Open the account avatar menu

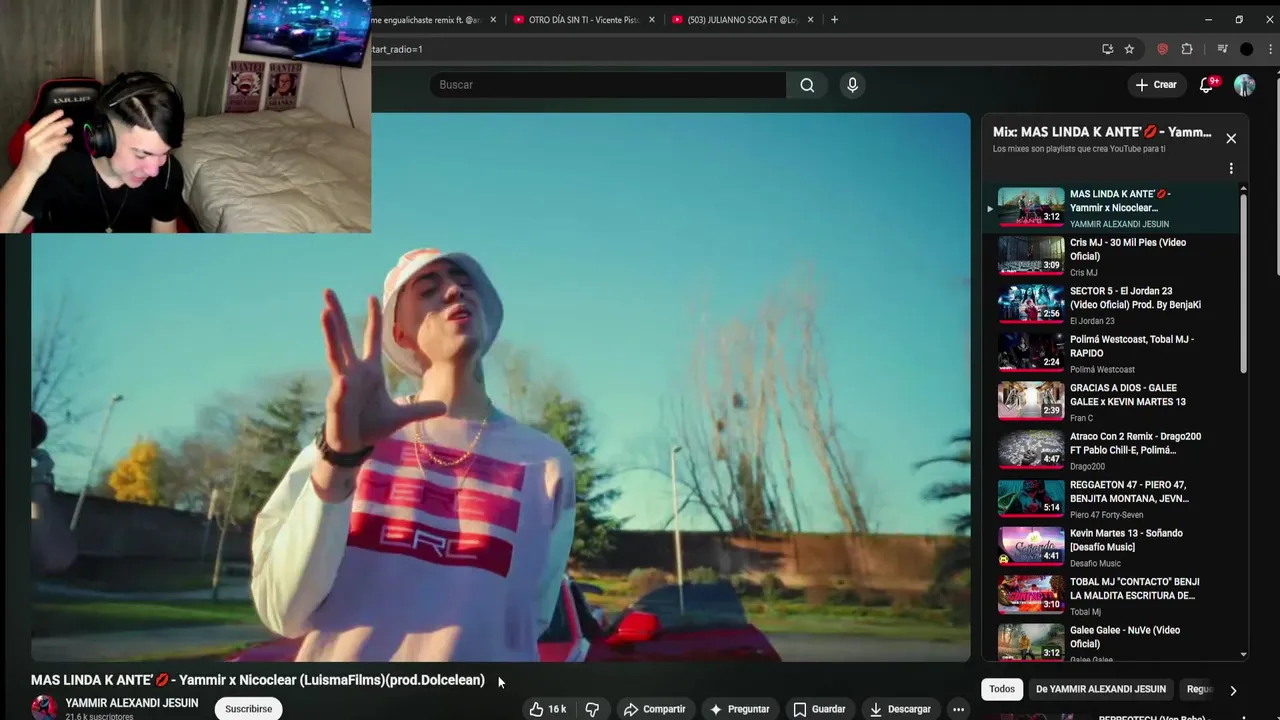click(1244, 85)
